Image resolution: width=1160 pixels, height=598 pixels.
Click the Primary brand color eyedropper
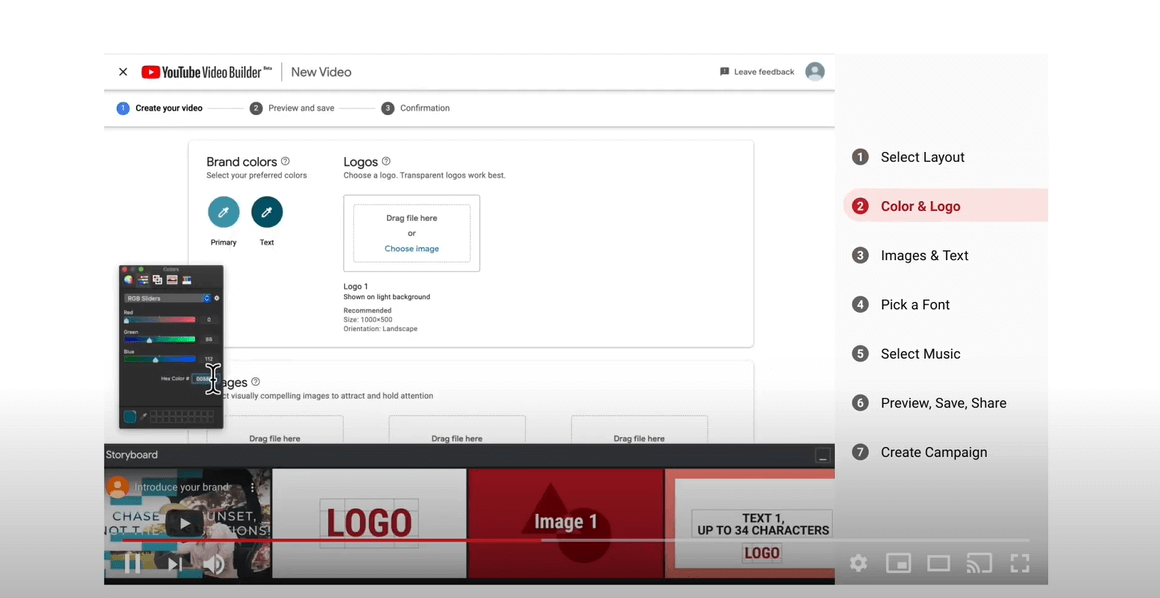[x=223, y=212]
